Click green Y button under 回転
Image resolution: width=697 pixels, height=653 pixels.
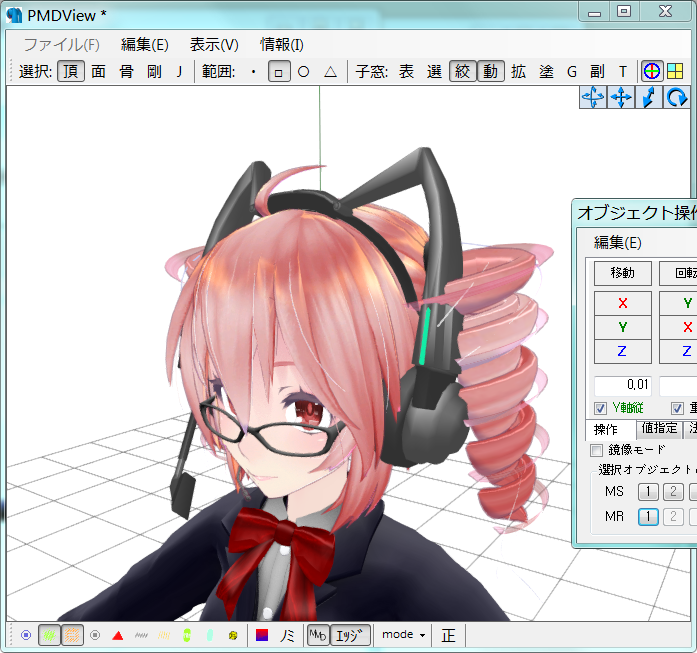point(678,303)
